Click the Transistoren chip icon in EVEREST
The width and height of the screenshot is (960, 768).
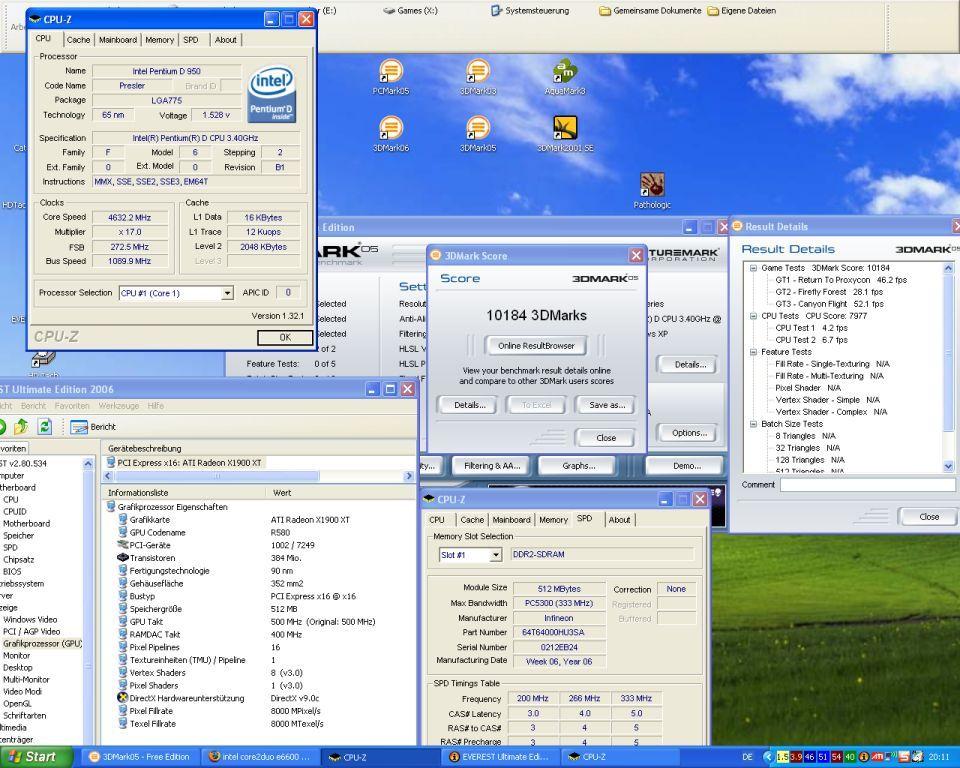[122, 558]
